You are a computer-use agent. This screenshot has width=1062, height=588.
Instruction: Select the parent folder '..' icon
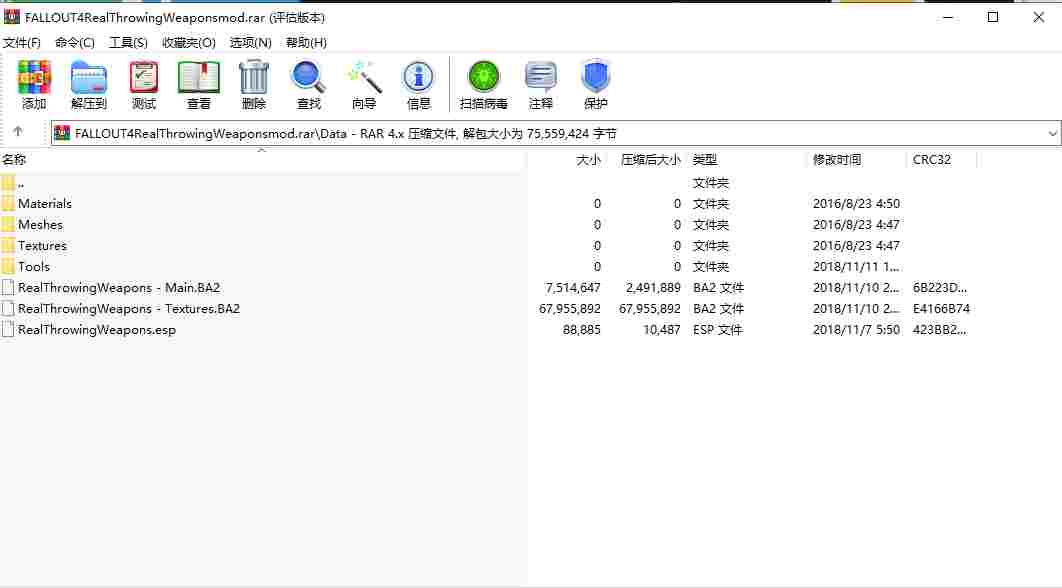pyautogui.click(x=8, y=182)
